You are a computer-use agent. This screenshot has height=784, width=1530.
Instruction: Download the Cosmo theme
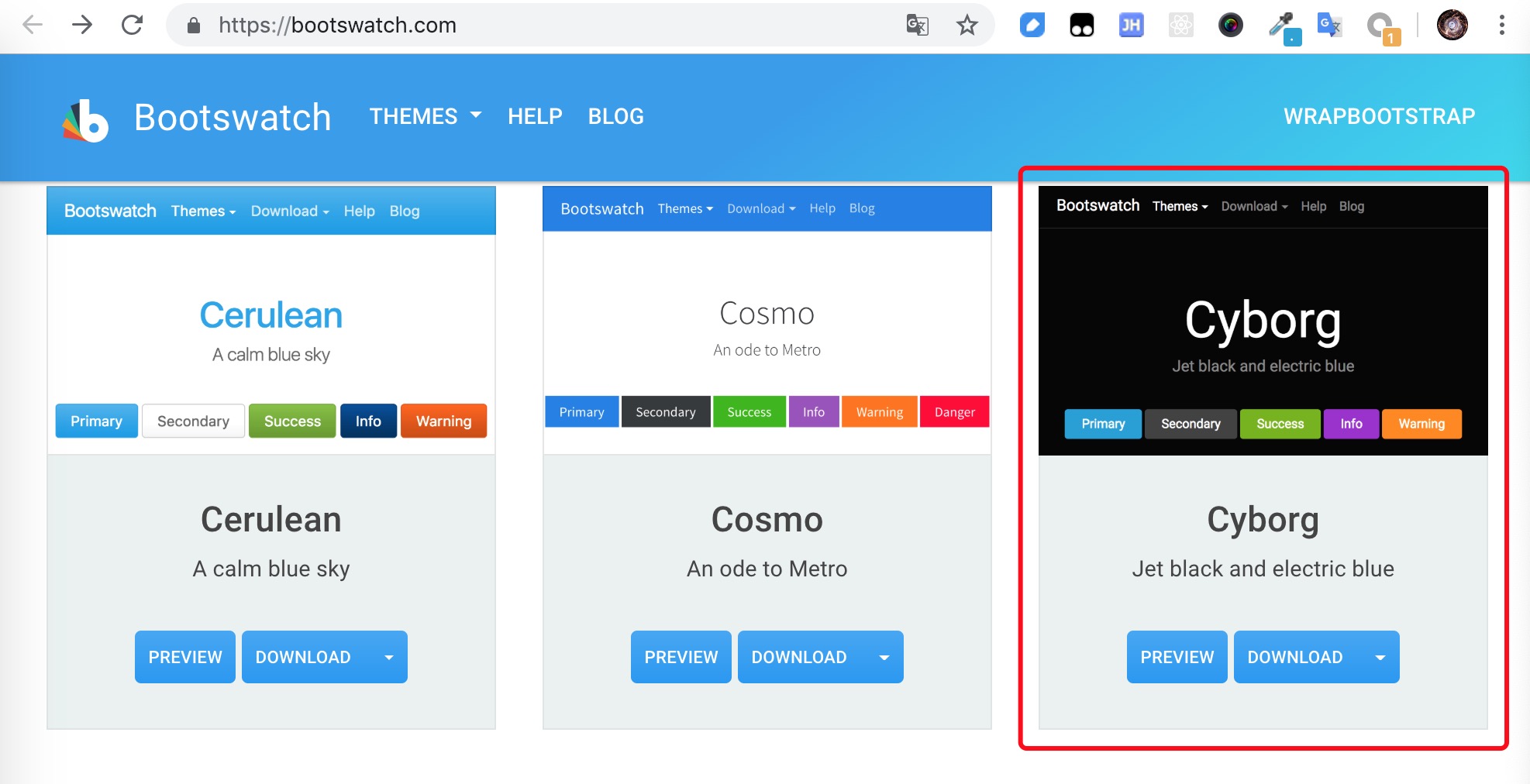(799, 657)
